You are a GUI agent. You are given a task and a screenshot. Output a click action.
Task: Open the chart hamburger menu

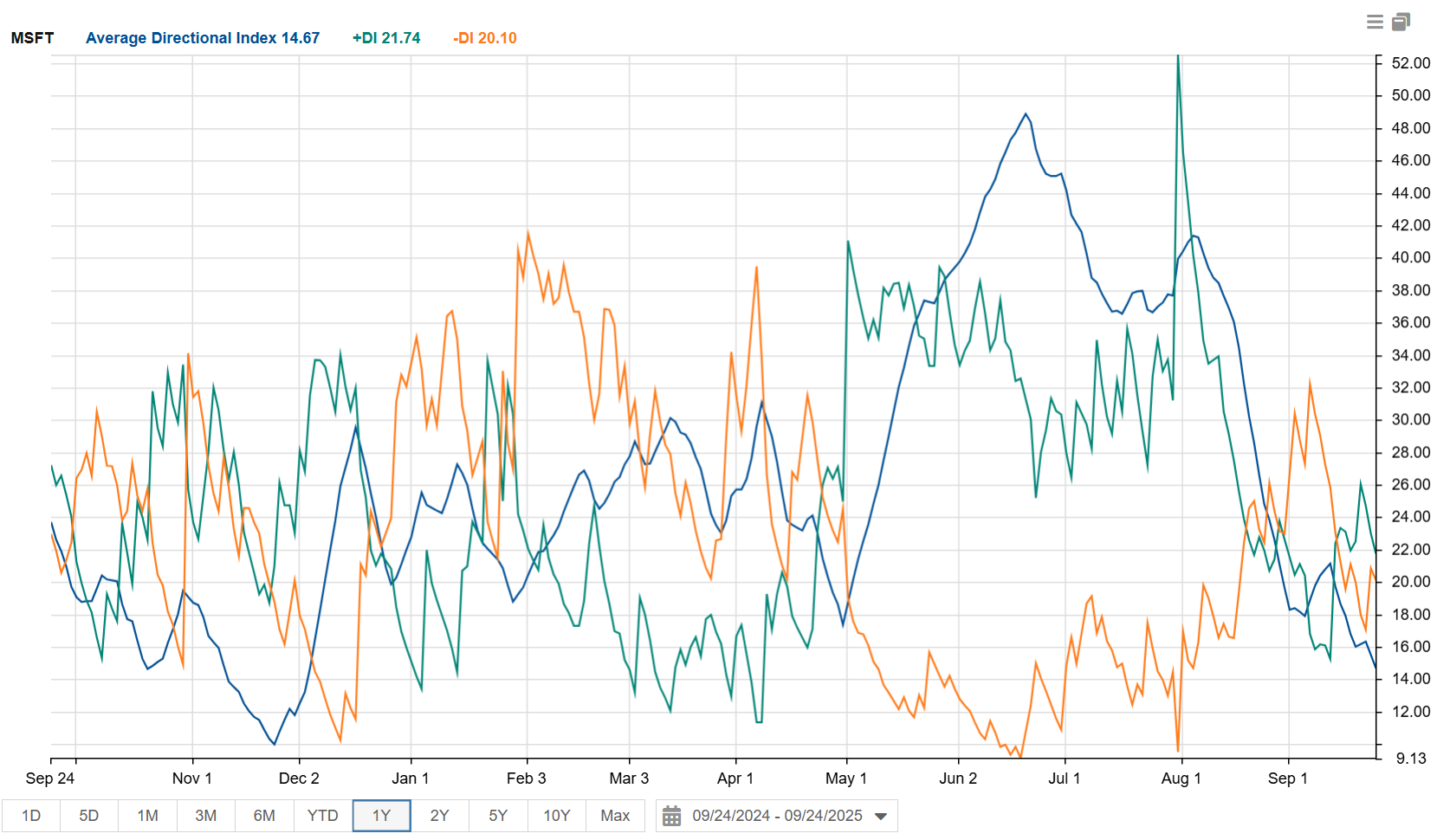[x=1375, y=22]
